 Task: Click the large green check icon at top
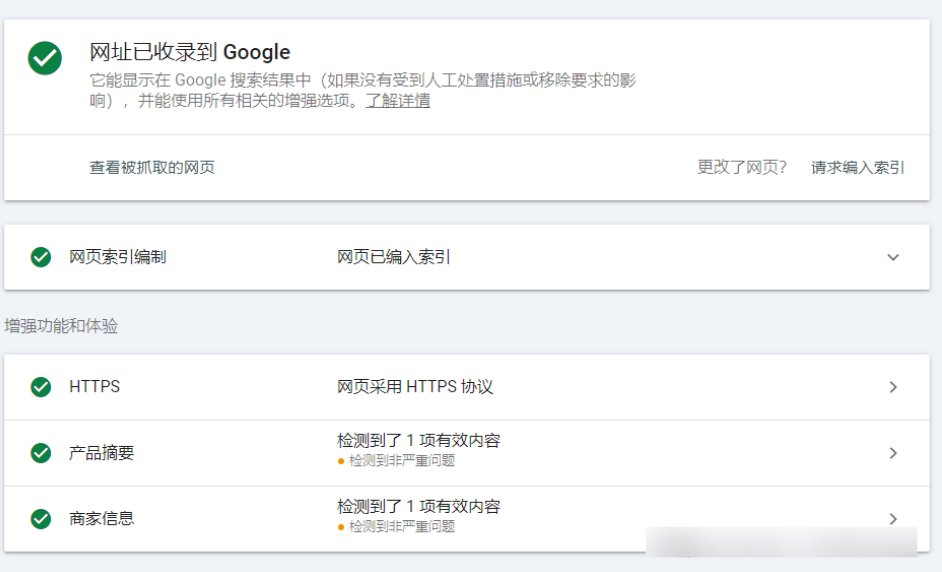point(45,58)
